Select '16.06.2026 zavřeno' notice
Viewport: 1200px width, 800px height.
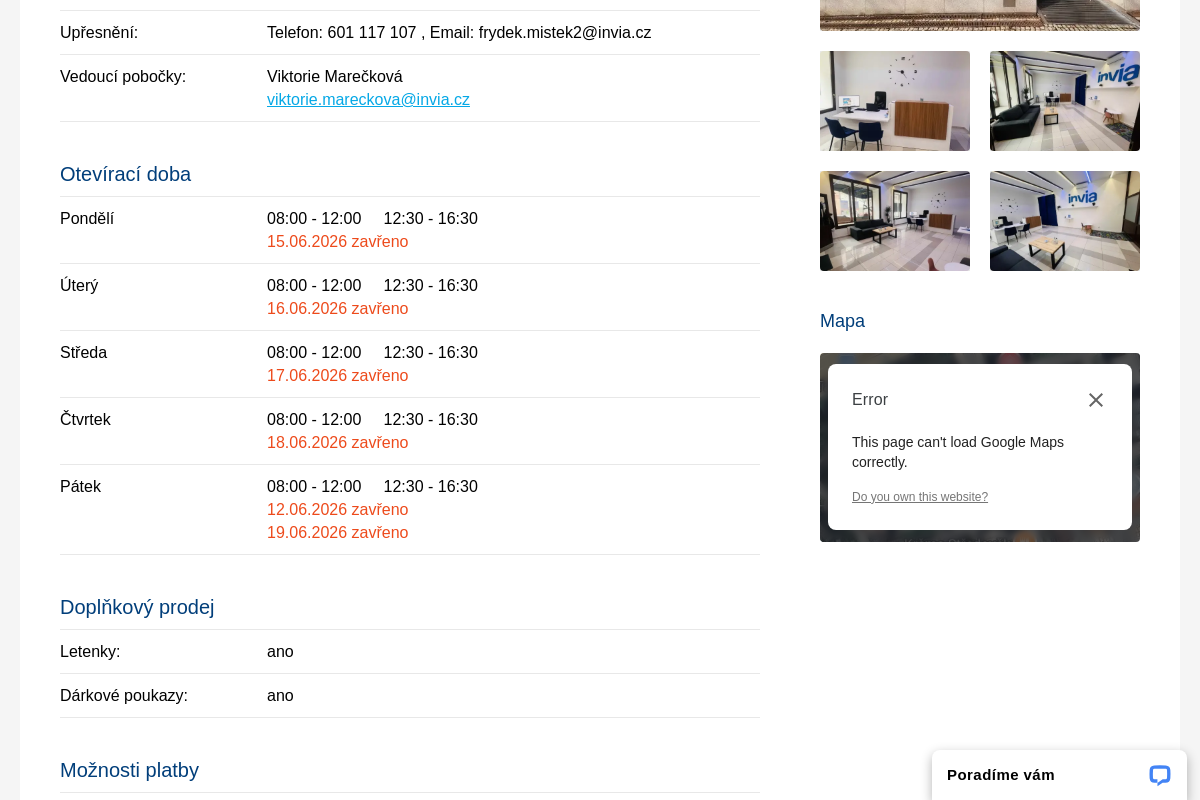pos(337,309)
